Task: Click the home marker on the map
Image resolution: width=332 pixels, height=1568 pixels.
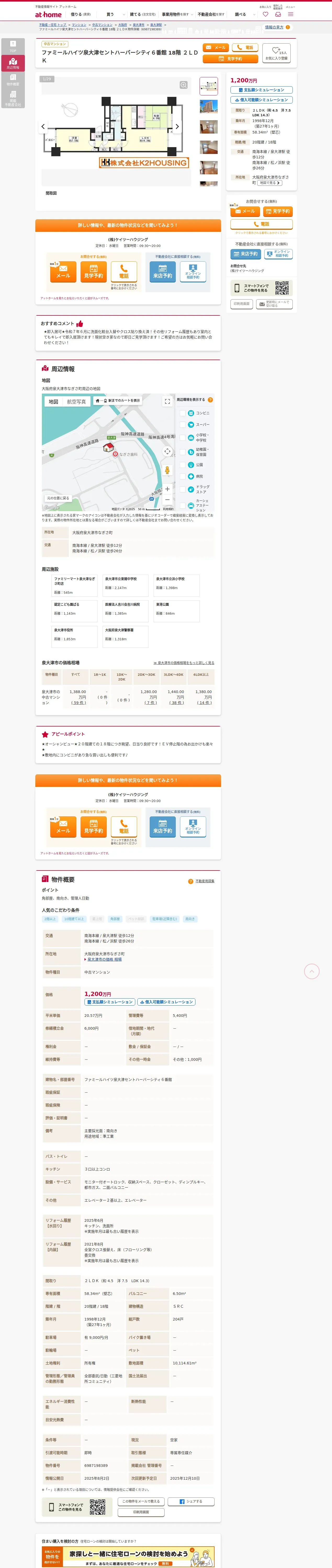Action: tap(108, 447)
